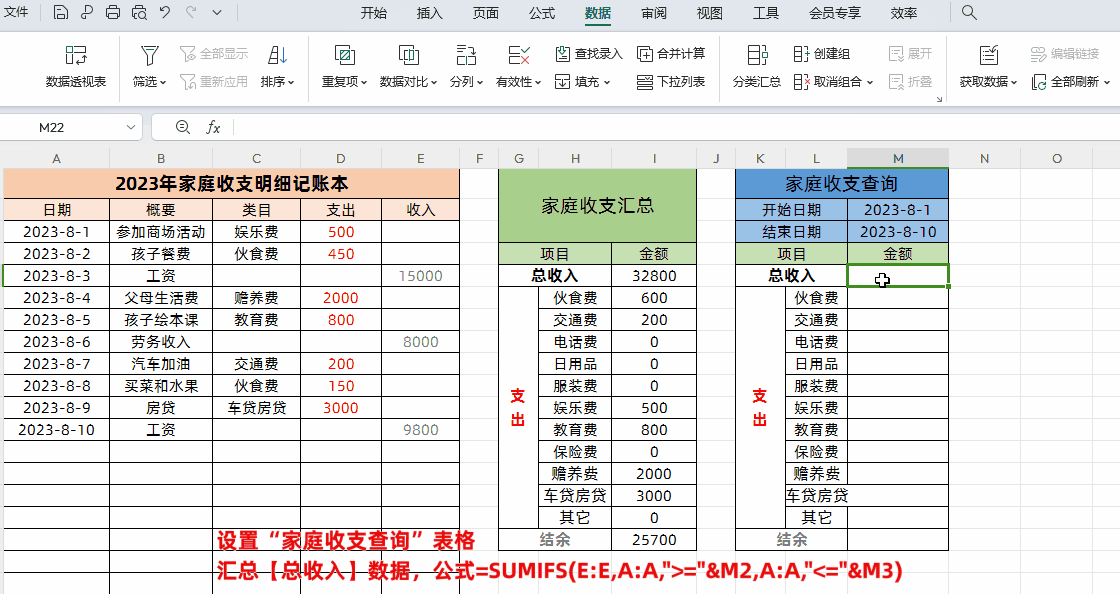Expand the Name Box dropdown arrow
This screenshot has height=594, width=1120.
click(x=131, y=127)
